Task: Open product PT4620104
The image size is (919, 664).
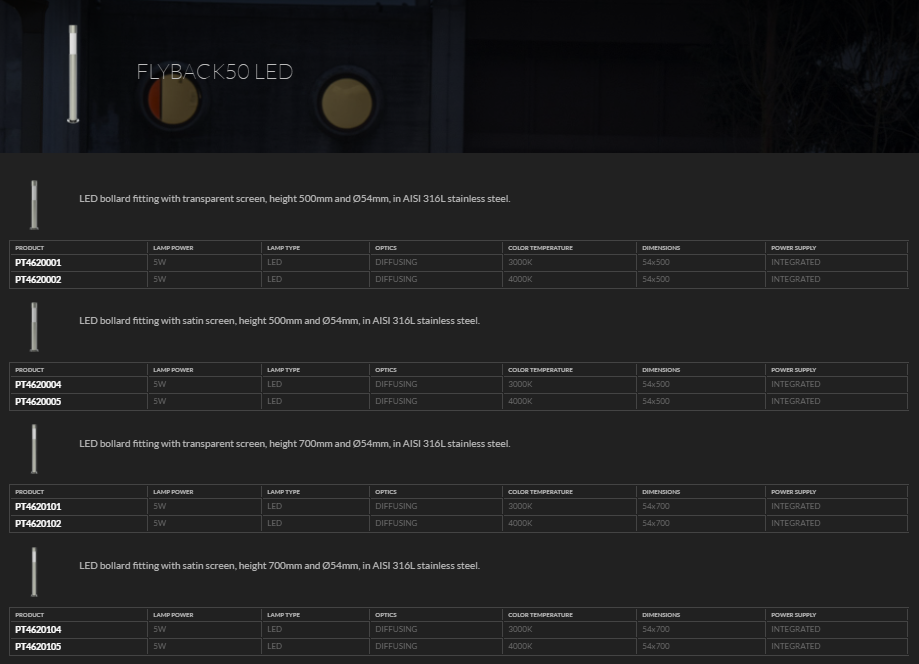Action: coord(38,629)
